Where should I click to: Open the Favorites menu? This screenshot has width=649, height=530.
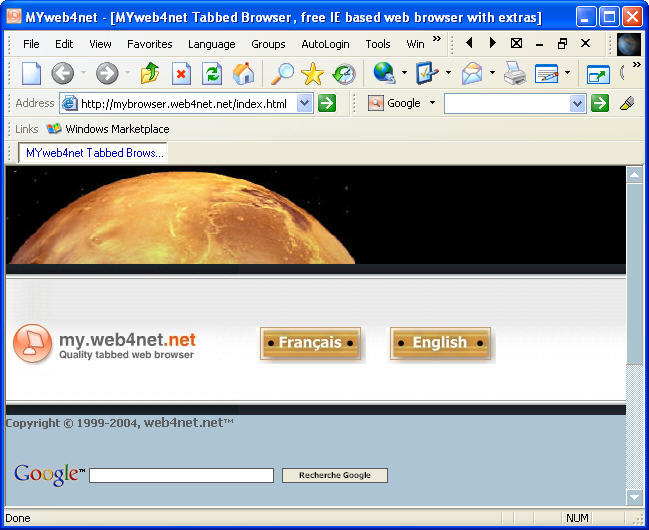point(149,44)
